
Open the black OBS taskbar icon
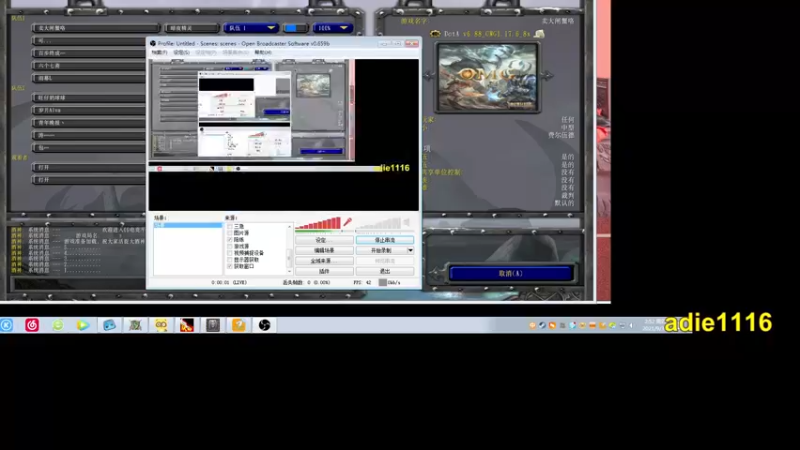[264, 325]
